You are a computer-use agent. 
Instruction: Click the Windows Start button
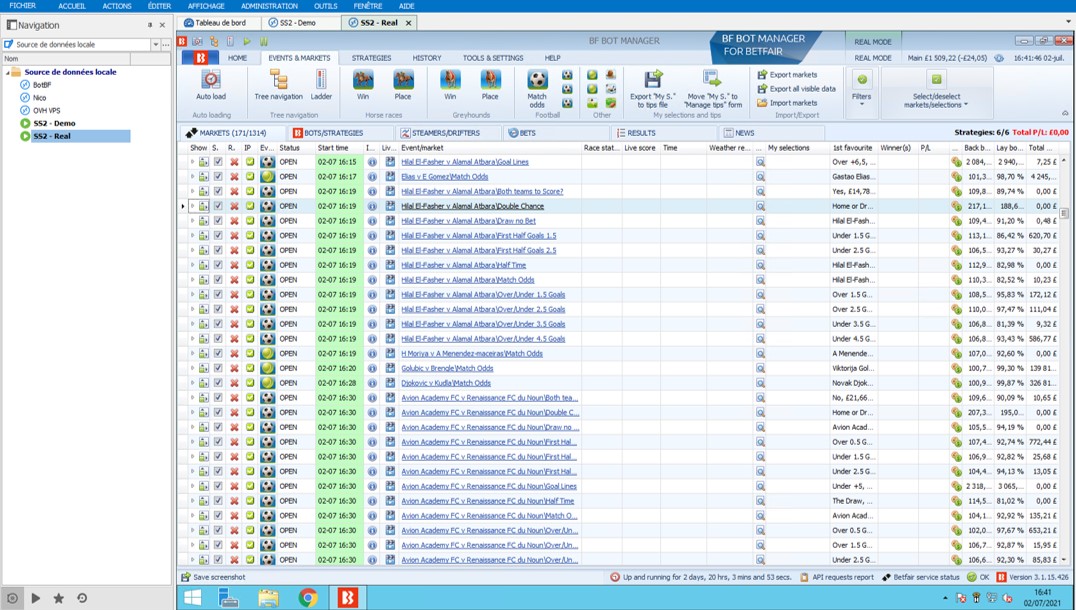click(x=193, y=598)
